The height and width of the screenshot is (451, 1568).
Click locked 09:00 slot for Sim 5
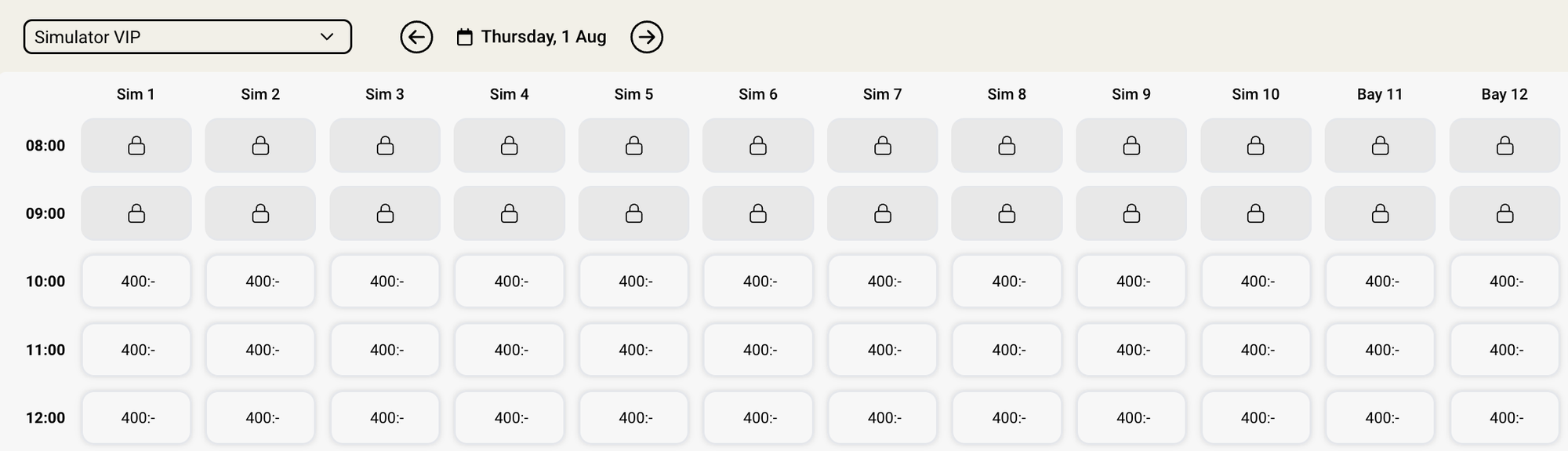(633, 213)
